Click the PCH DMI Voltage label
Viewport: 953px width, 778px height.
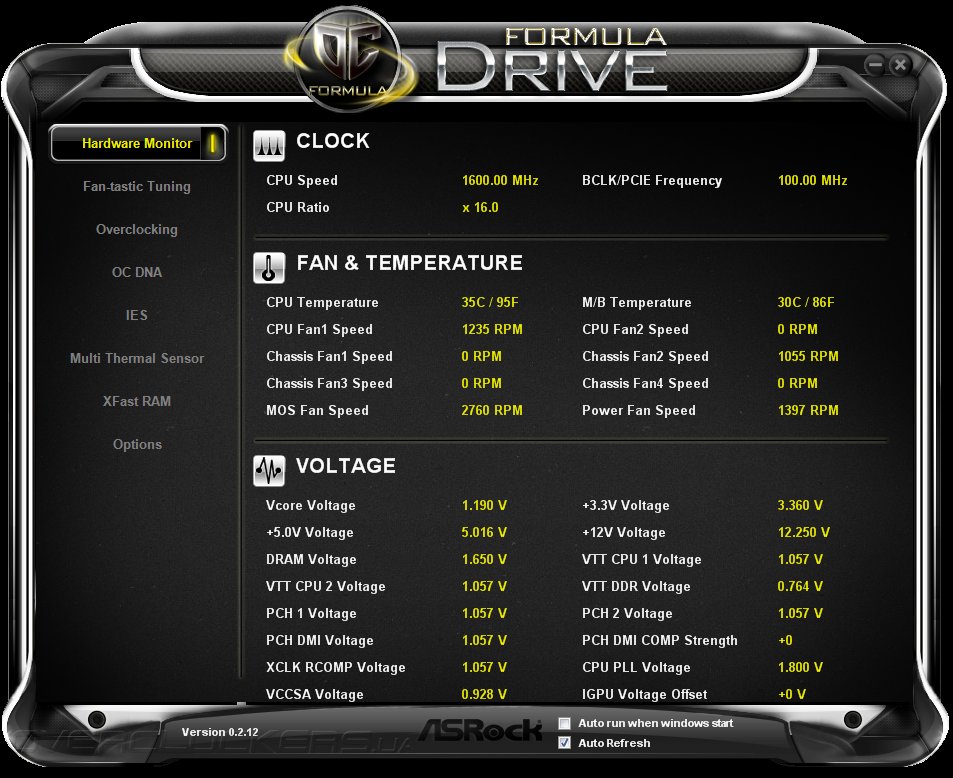[x=320, y=641]
